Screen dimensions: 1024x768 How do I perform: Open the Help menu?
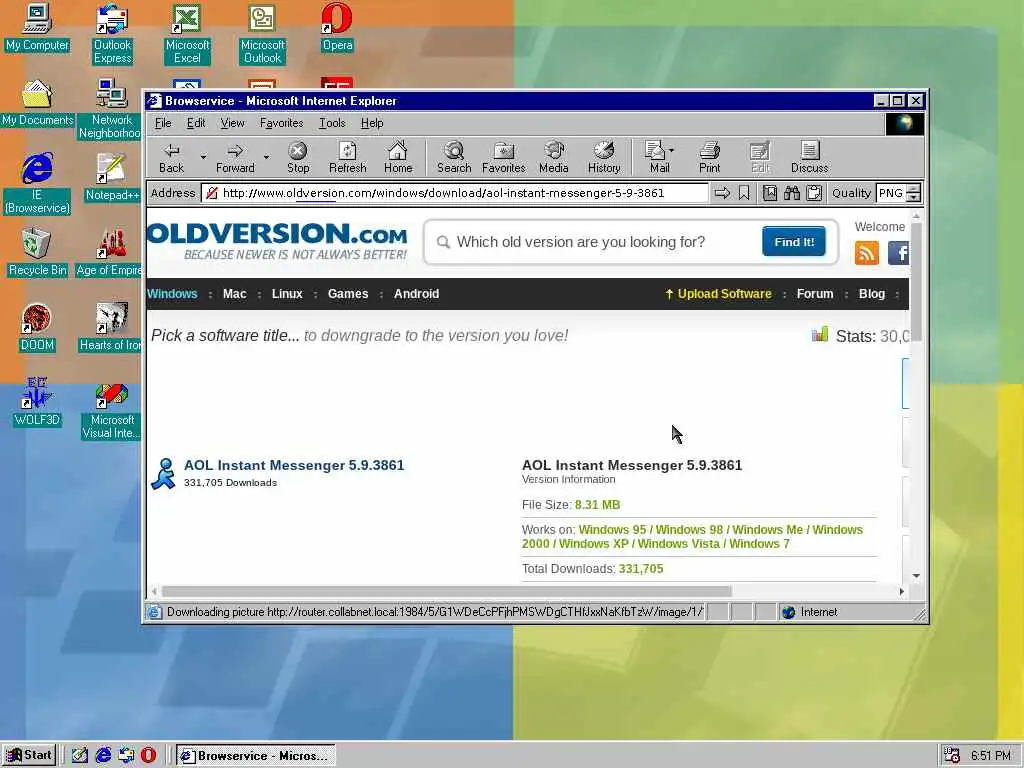click(372, 123)
